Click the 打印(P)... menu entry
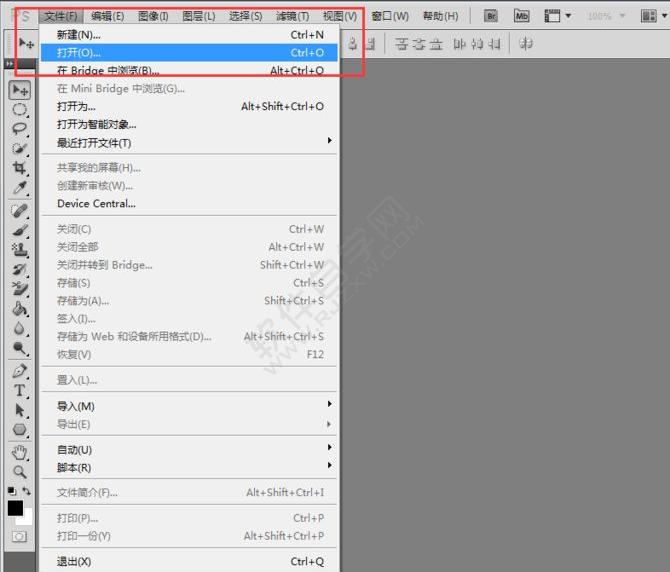The width and height of the screenshot is (670, 572). coord(189,518)
